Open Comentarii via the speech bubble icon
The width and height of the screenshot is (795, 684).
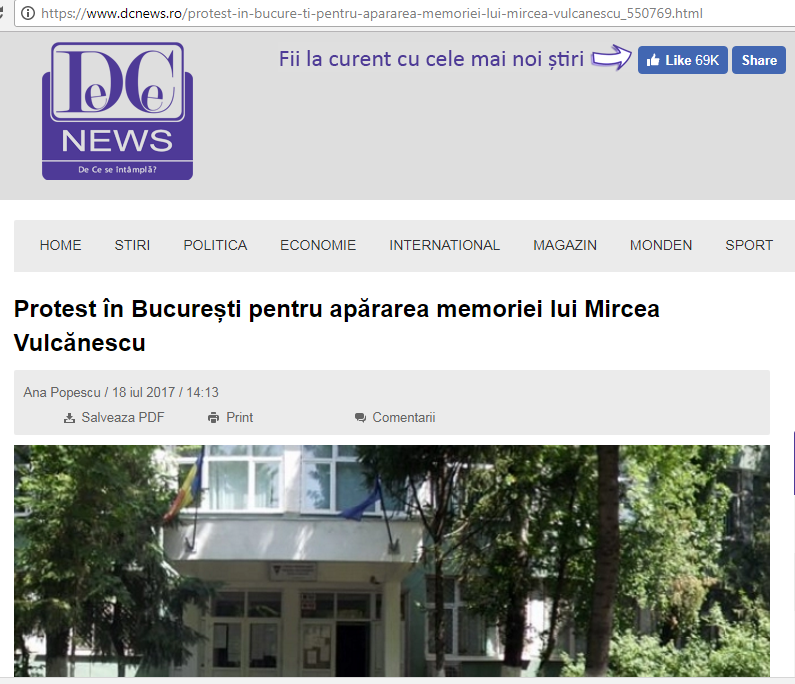coord(360,418)
